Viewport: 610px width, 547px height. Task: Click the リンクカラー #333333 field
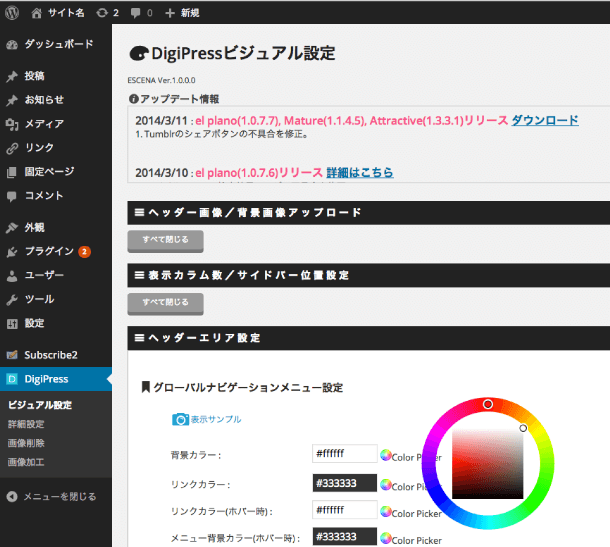[x=345, y=483]
